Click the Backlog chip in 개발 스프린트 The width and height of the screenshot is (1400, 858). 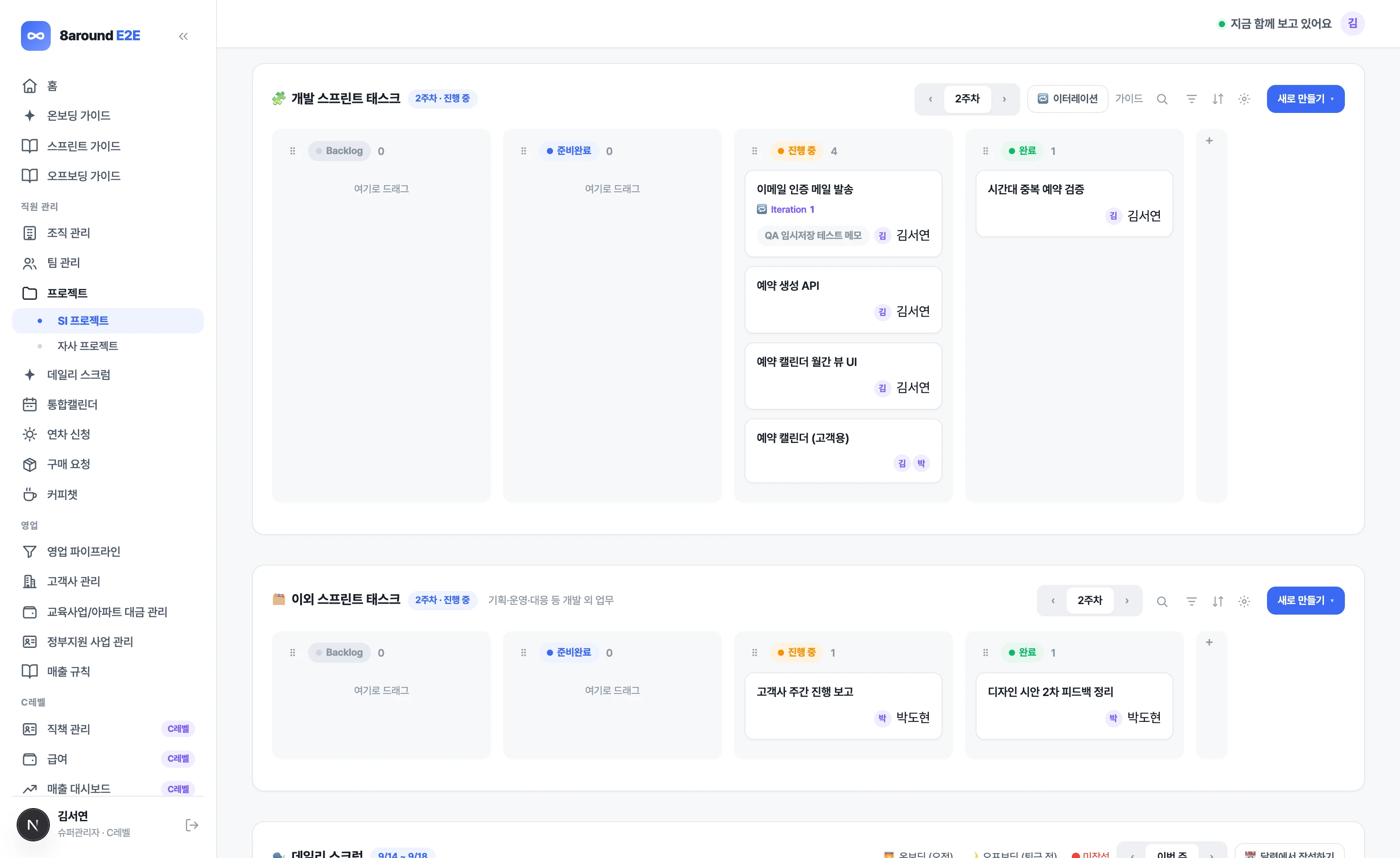coord(339,151)
